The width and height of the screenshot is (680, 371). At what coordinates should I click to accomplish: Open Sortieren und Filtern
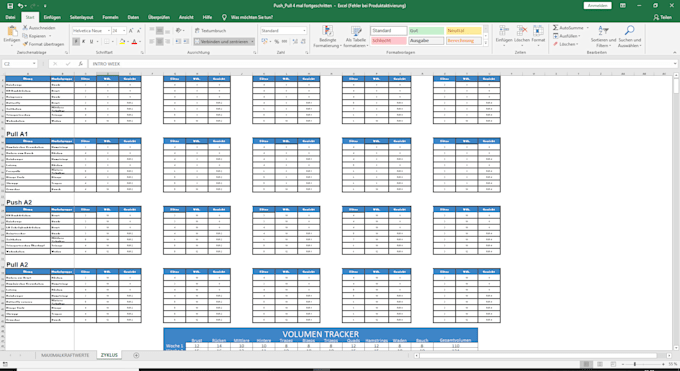tap(603, 36)
